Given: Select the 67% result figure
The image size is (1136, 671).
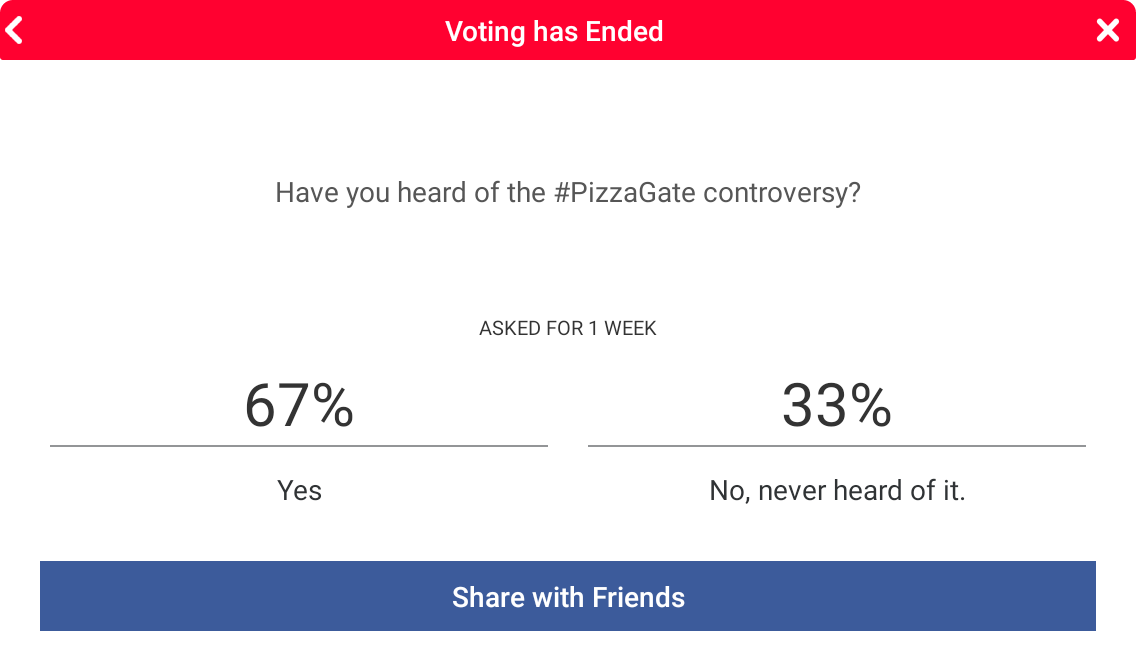Looking at the screenshot, I should click(299, 405).
